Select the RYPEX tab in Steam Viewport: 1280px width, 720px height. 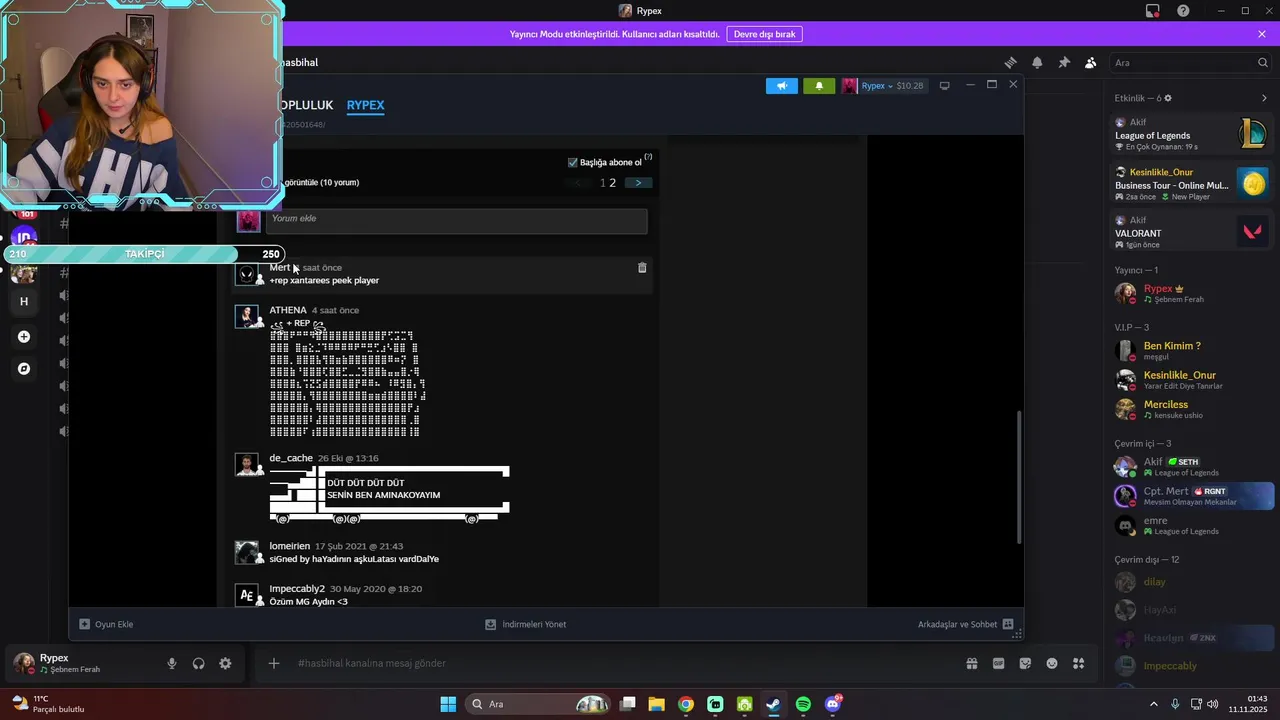point(365,105)
